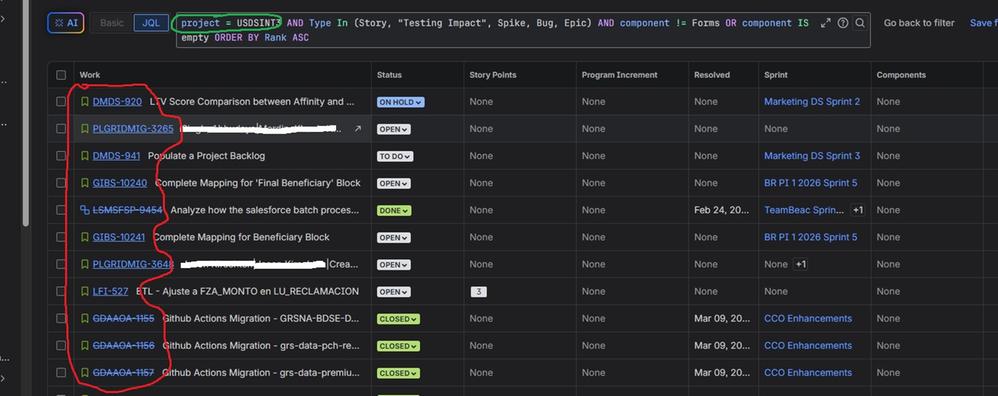Open TO DO status dropdown for DMDS-941
998x396 pixels.
click(x=395, y=156)
